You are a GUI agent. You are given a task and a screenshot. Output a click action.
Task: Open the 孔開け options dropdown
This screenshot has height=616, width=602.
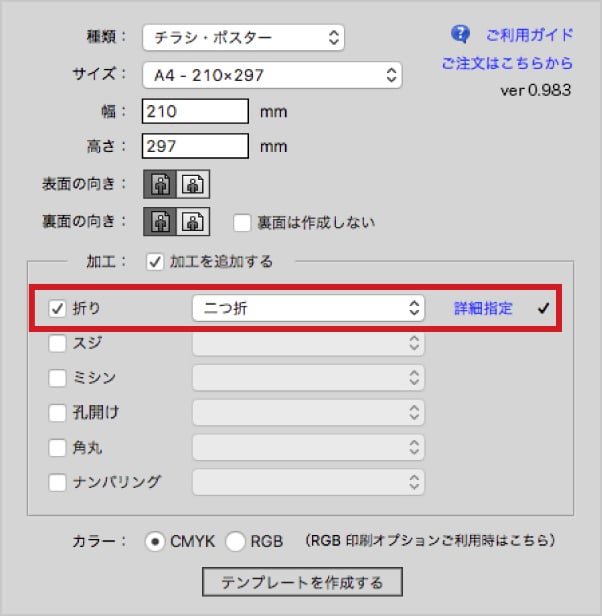click(308, 412)
